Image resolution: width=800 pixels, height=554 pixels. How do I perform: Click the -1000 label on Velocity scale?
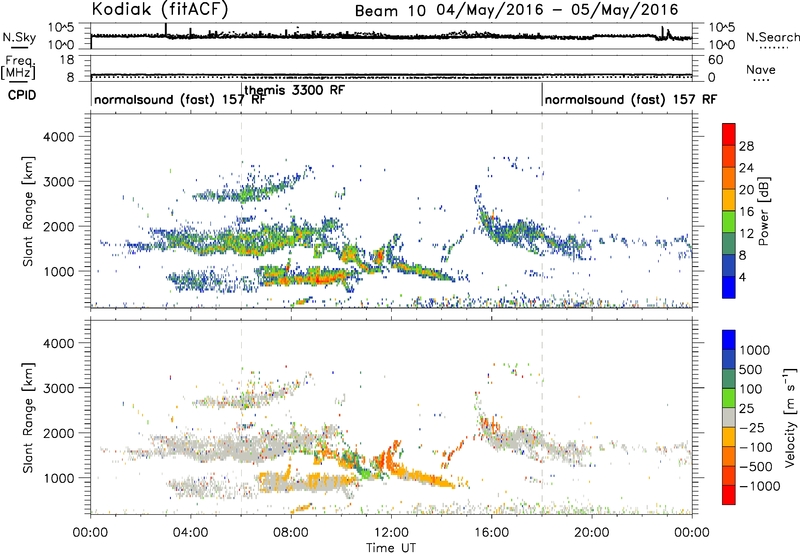759,486
